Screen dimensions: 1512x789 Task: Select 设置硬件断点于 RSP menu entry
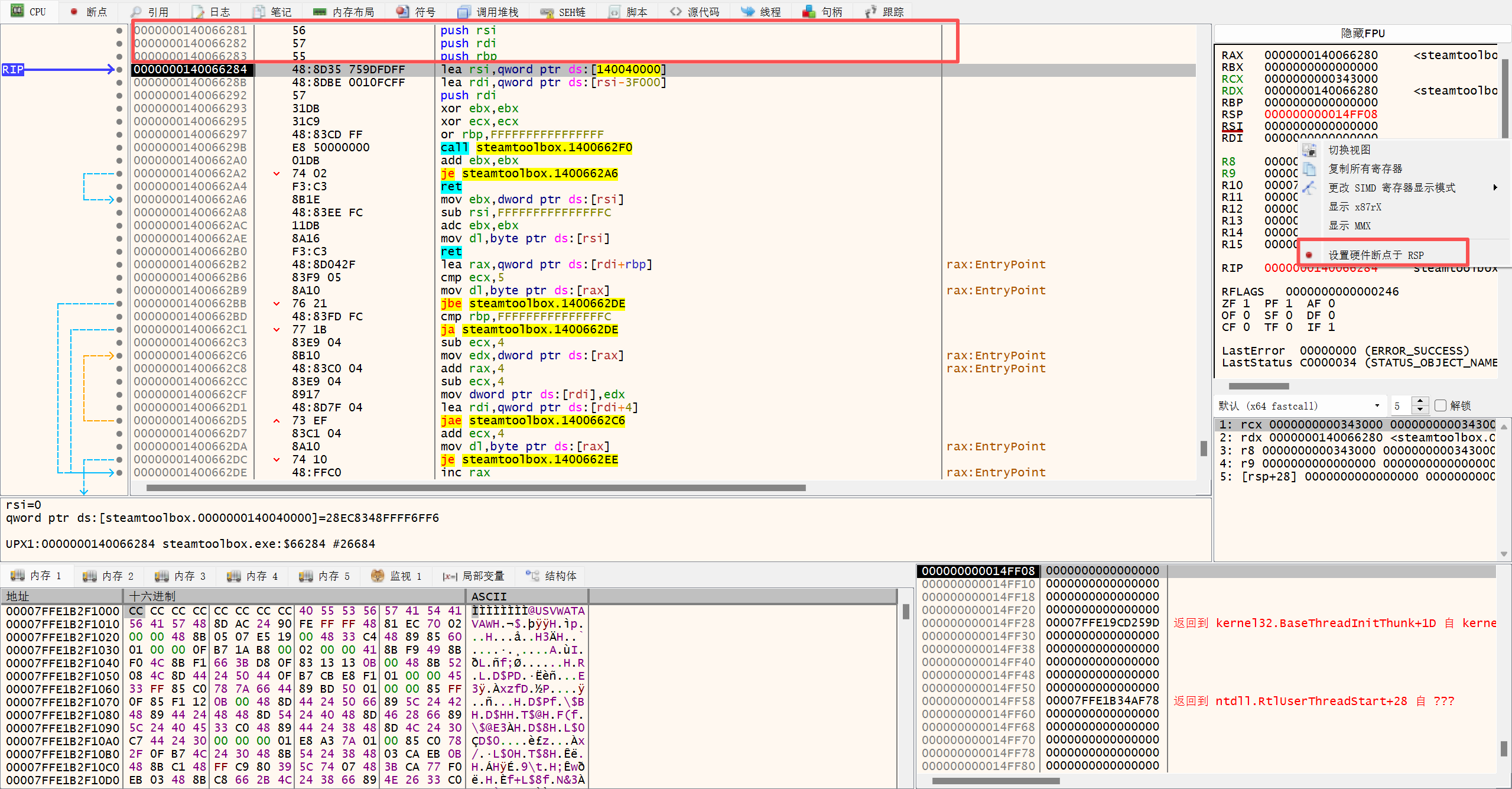coord(1376,255)
